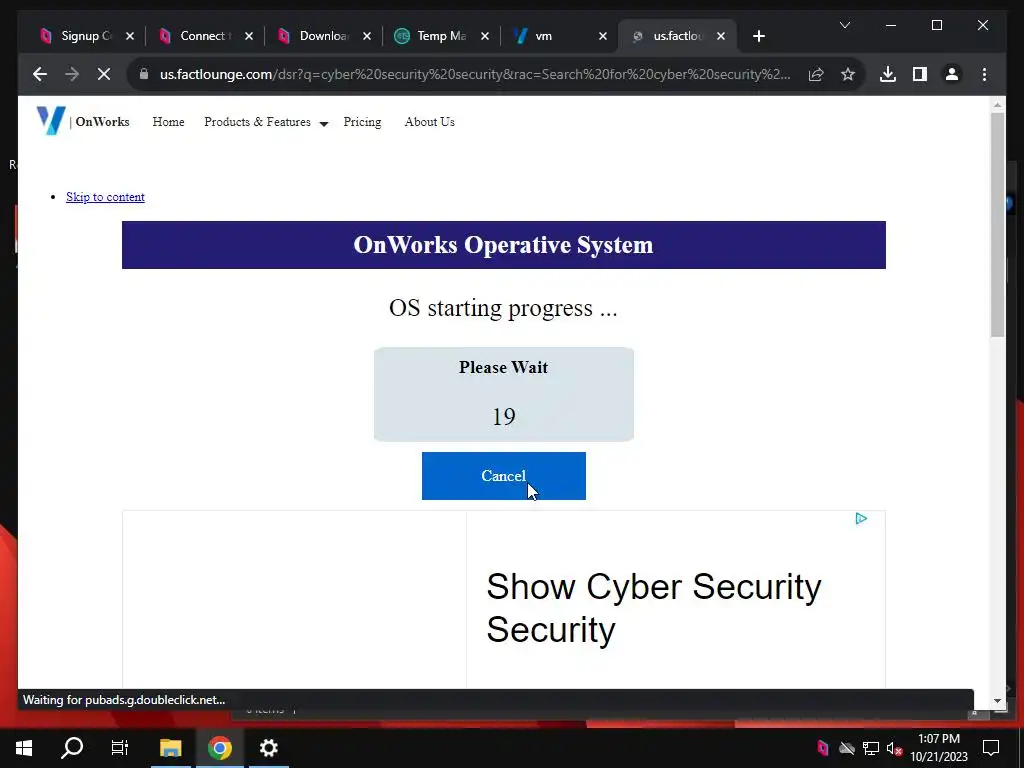This screenshot has height=768, width=1024.
Task: Open a new tab with plus button
Action: 758,37
